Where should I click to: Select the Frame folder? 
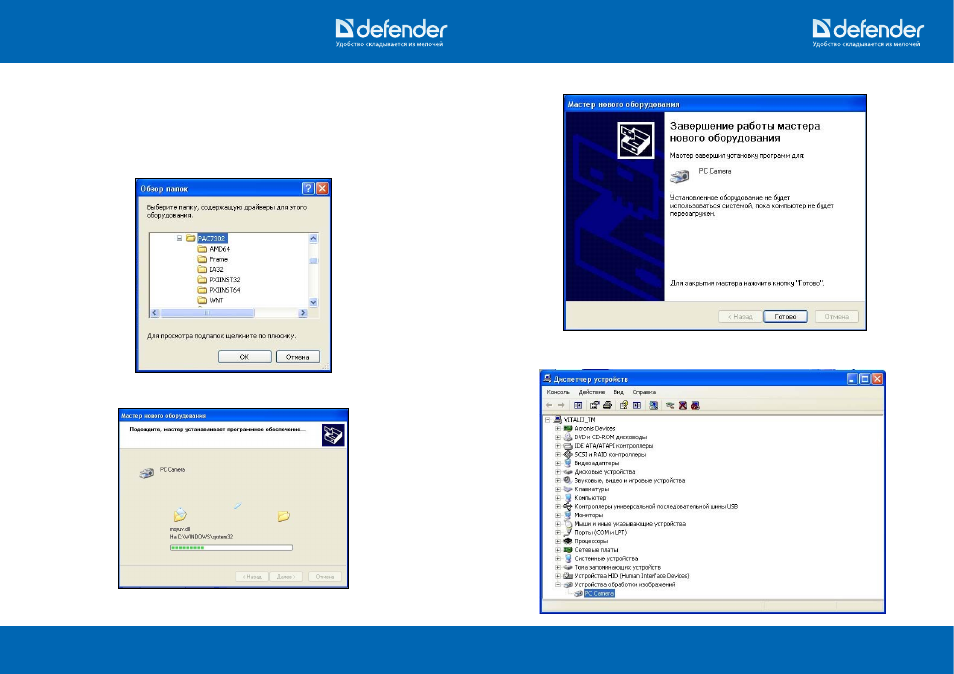218,259
